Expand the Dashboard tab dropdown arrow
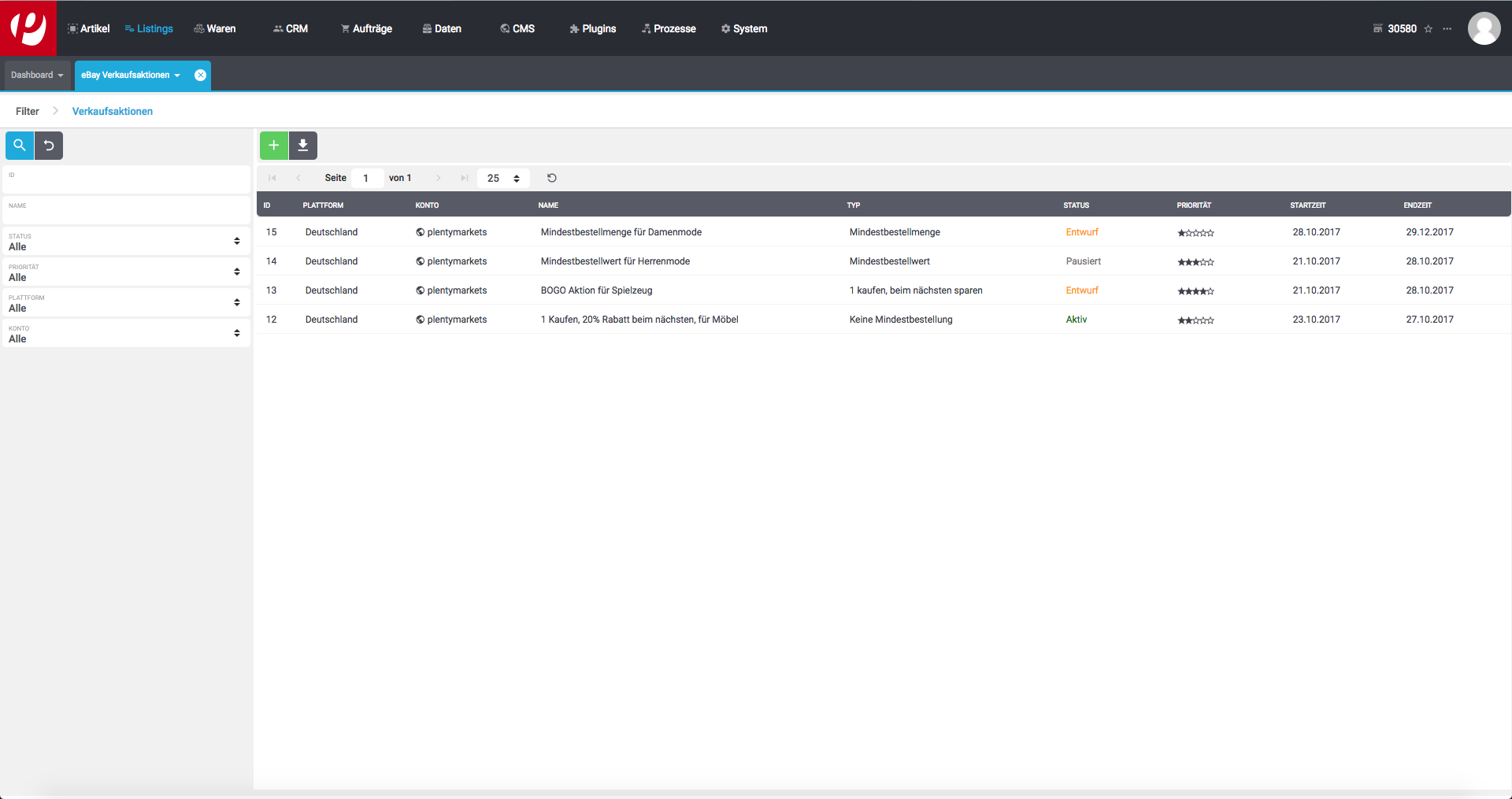Image resolution: width=1512 pixels, height=799 pixels. point(61,76)
